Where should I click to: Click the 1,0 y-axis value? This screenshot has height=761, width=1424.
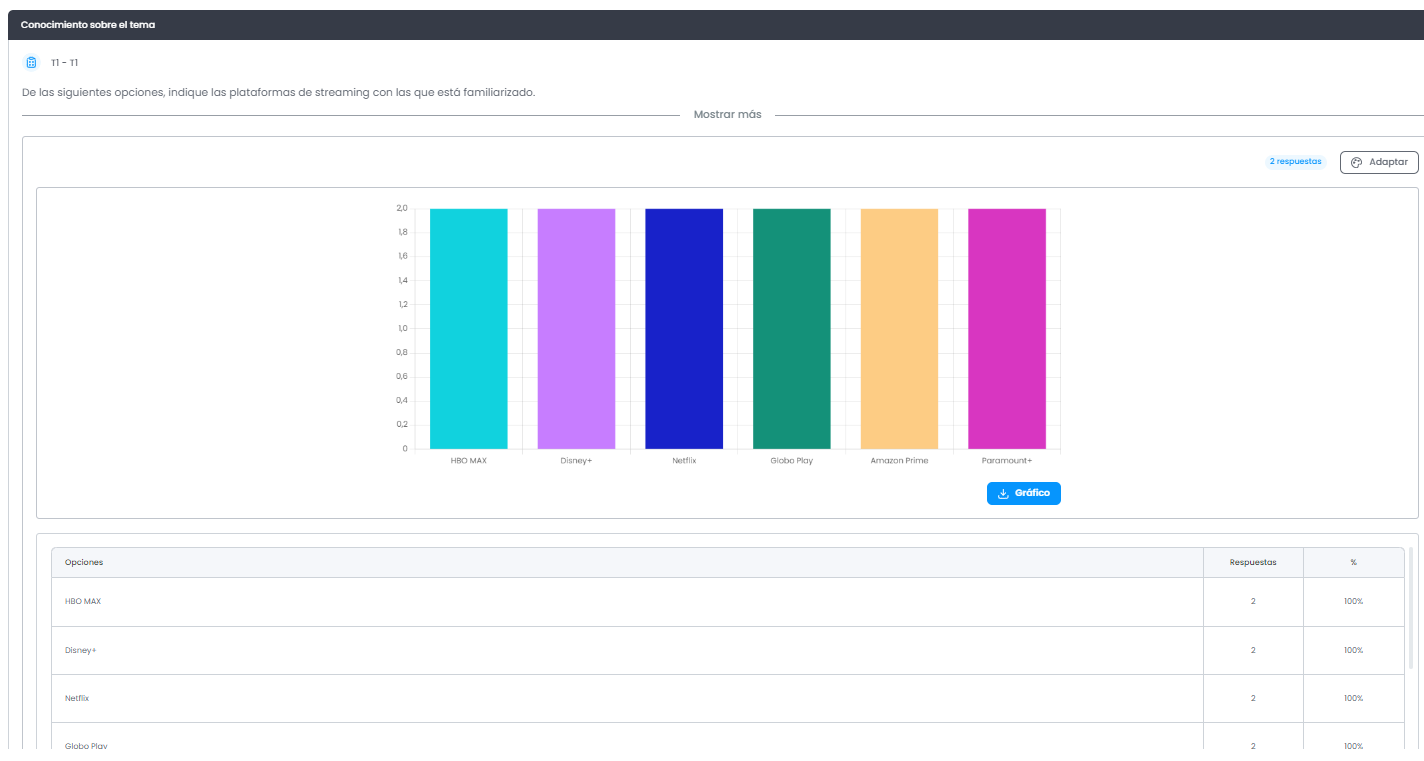click(x=402, y=328)
